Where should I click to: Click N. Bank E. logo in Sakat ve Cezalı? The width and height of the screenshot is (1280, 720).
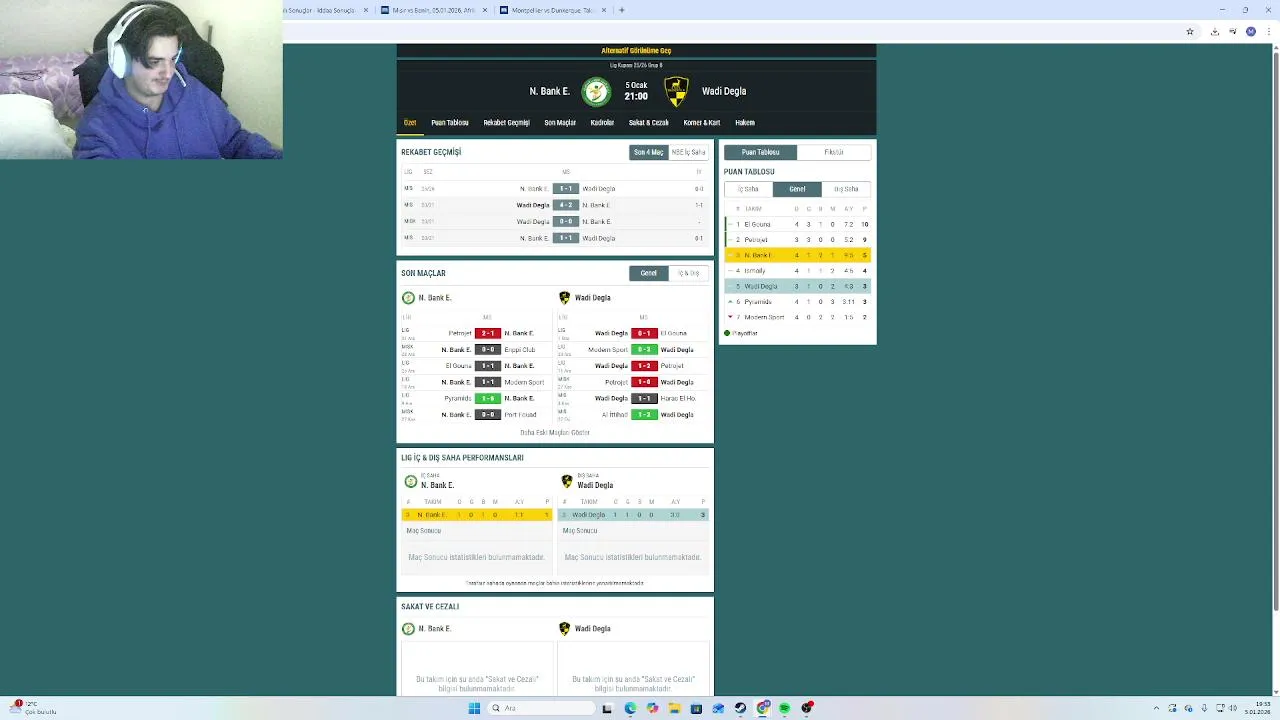point(408,629)
